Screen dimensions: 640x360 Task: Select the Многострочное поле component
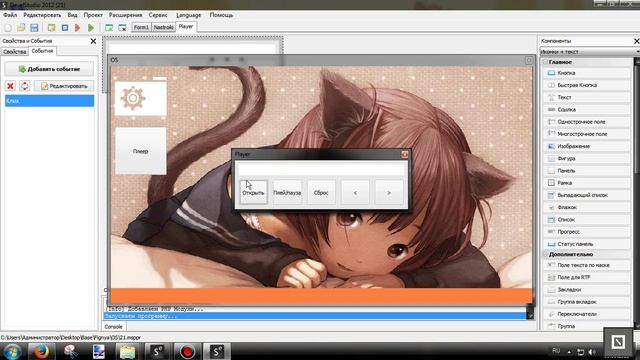pyautogui.click(x=587, y=134)
